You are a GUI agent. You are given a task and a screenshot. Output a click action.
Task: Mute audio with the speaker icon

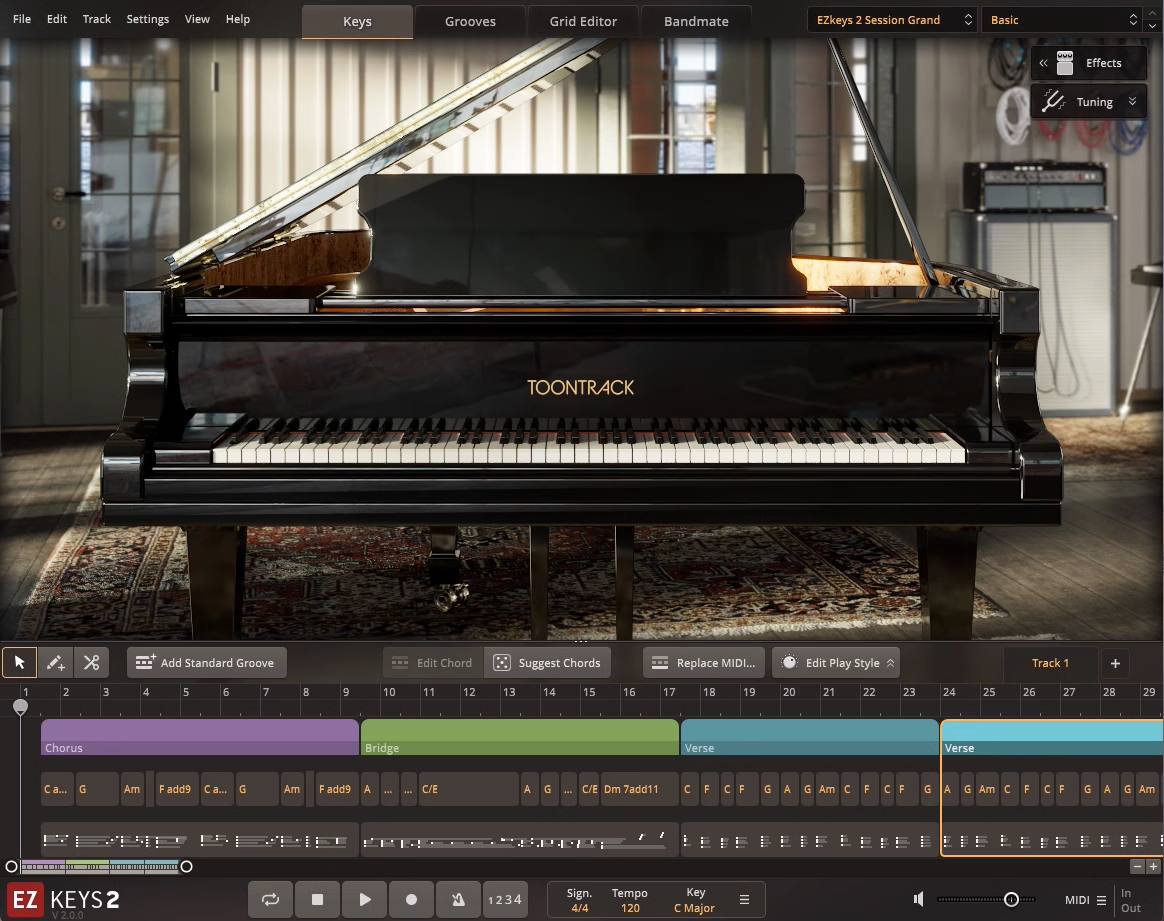coord(918,899)
